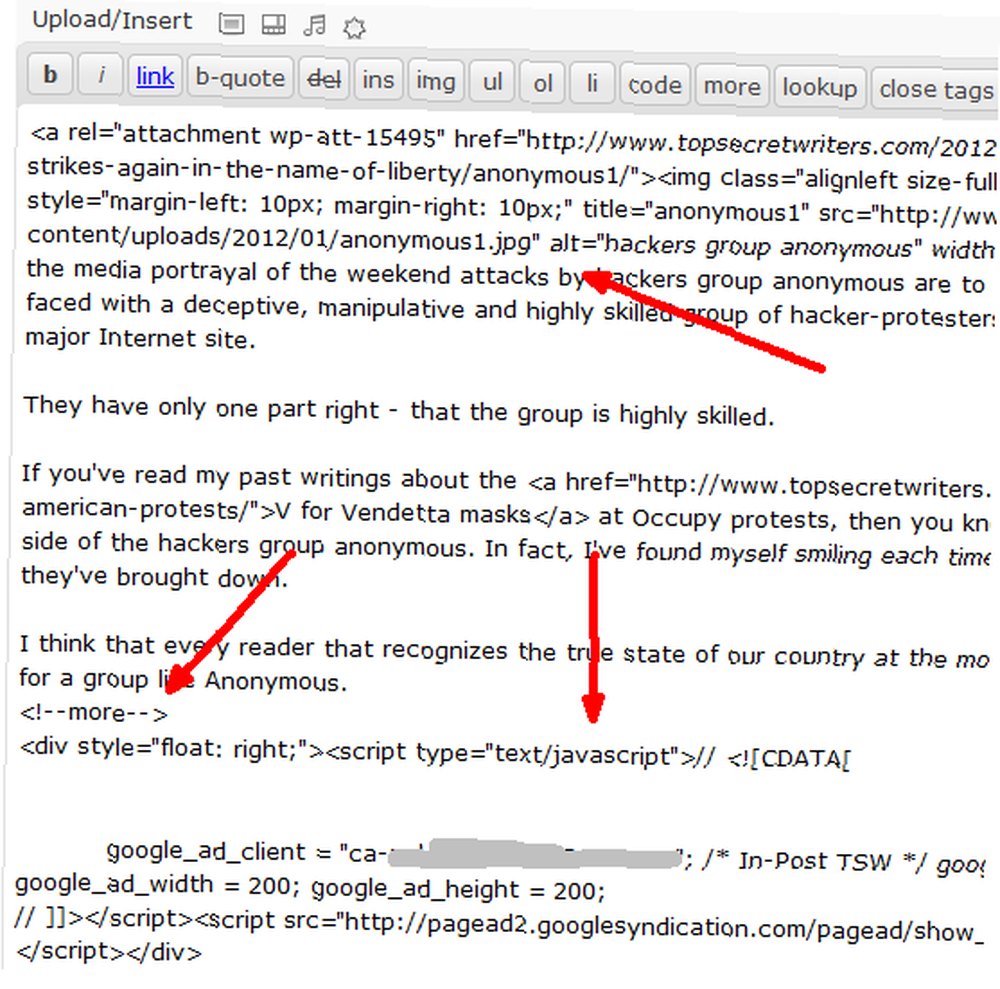Click the Add Media star icon
1000x989 pixels.
(354, 27)
